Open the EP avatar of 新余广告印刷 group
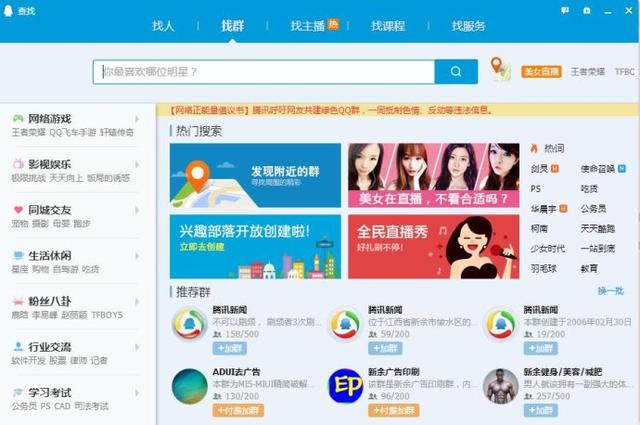 tap(345, 386)
